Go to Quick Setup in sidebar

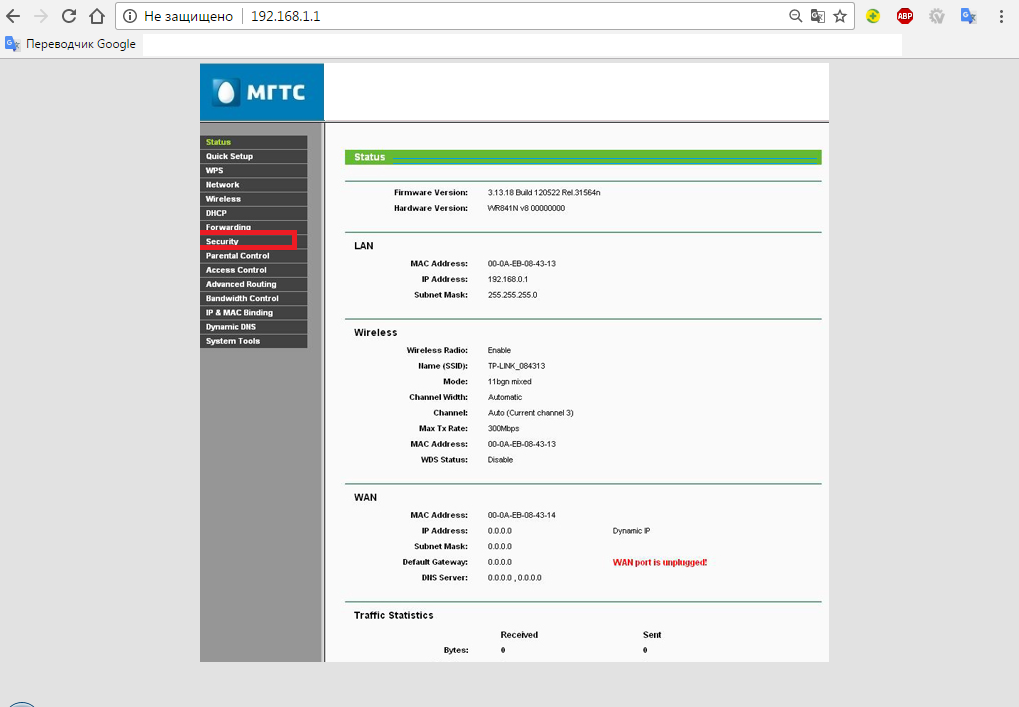pyautogui.click(x=229, y=156)
